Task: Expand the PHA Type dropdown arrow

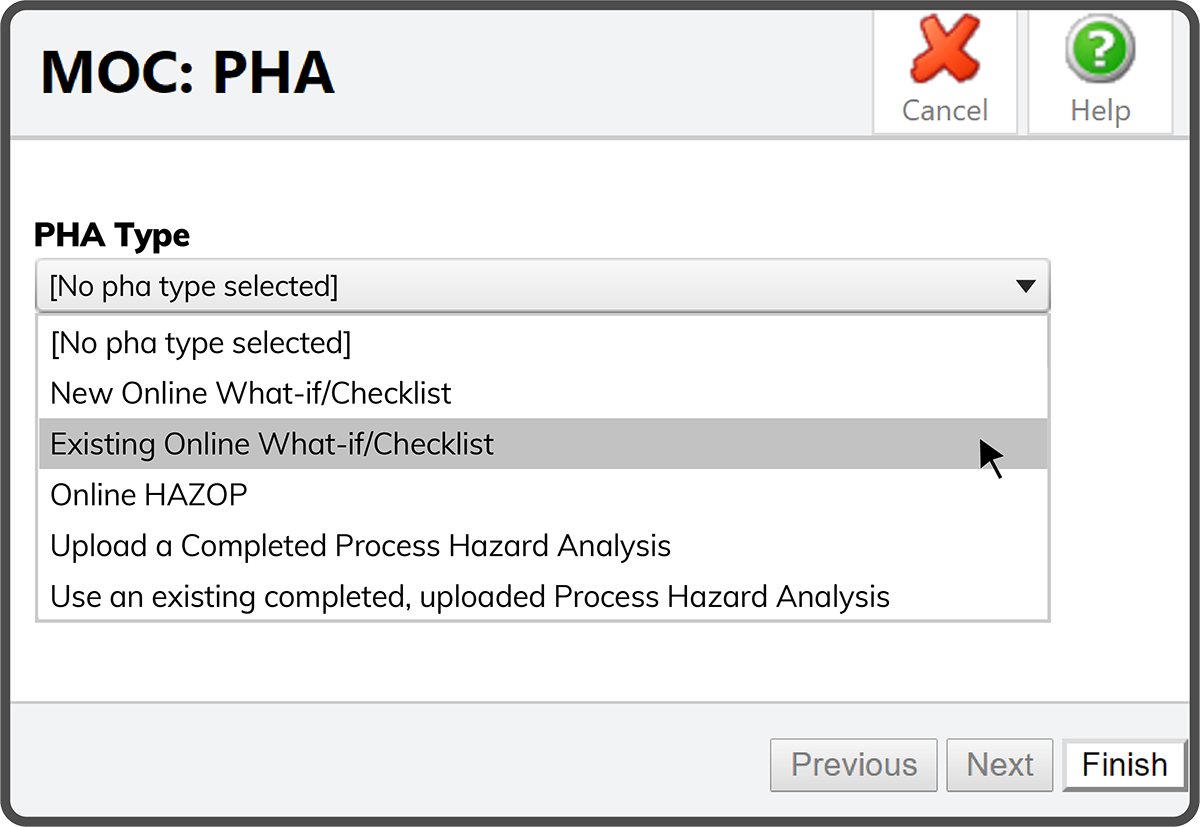Action: click(1025, 287)
